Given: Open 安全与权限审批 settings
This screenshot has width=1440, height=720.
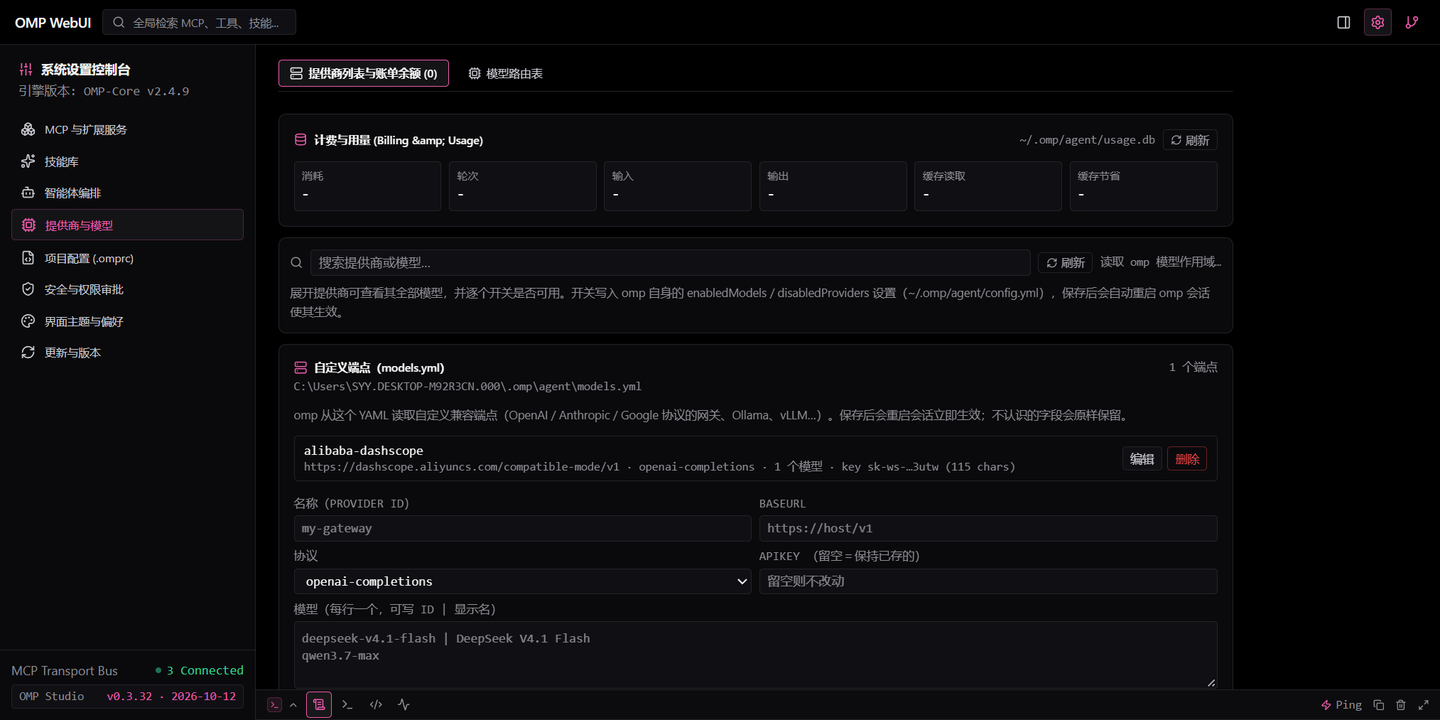Looking at the screenshot, I should (x=127, y=290).
